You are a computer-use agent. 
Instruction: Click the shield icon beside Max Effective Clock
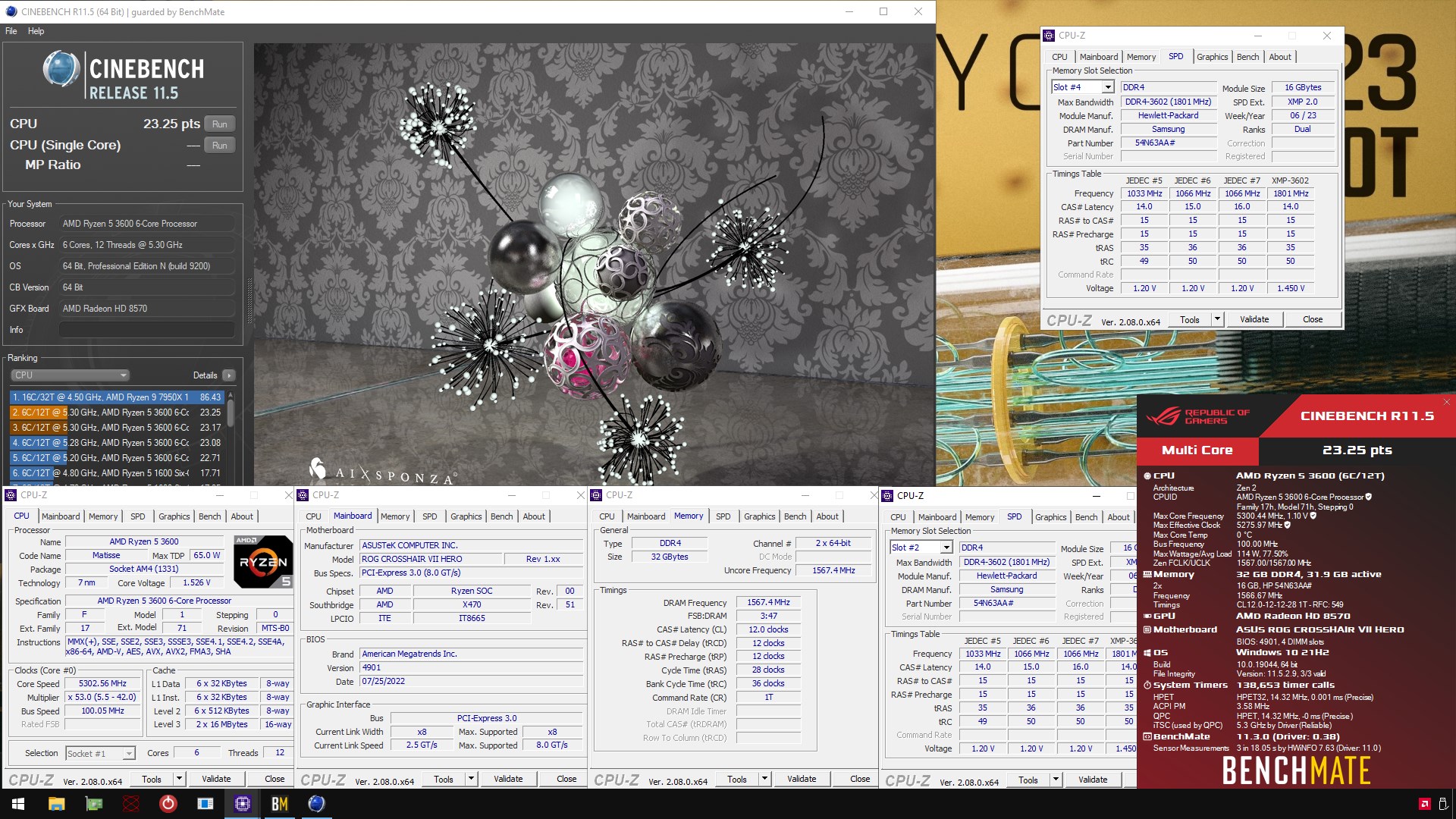(1288, 525)
